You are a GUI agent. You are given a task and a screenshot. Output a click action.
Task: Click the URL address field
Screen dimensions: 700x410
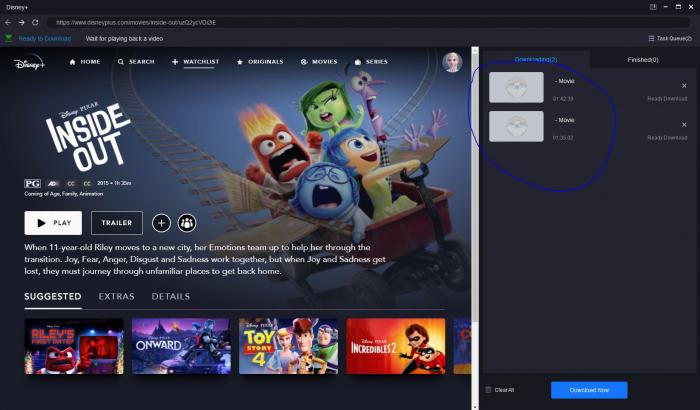[300, 22]
